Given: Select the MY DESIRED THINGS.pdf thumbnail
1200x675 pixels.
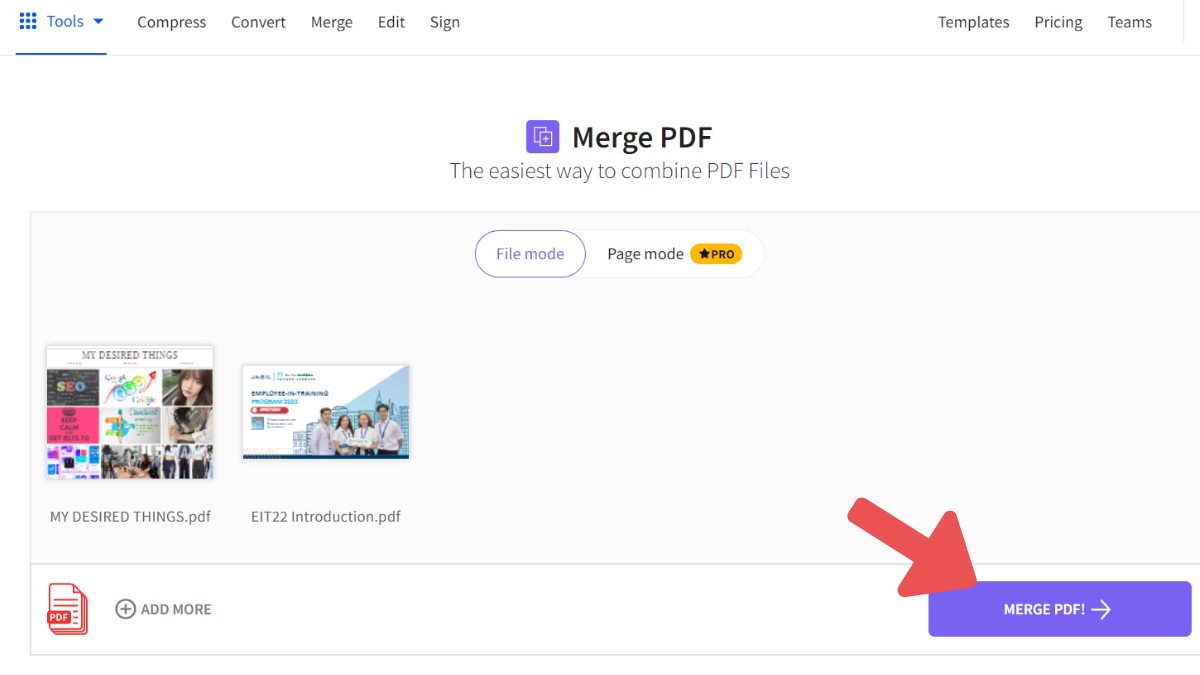Looking at the screenshot, I should [x=129, y=412].
